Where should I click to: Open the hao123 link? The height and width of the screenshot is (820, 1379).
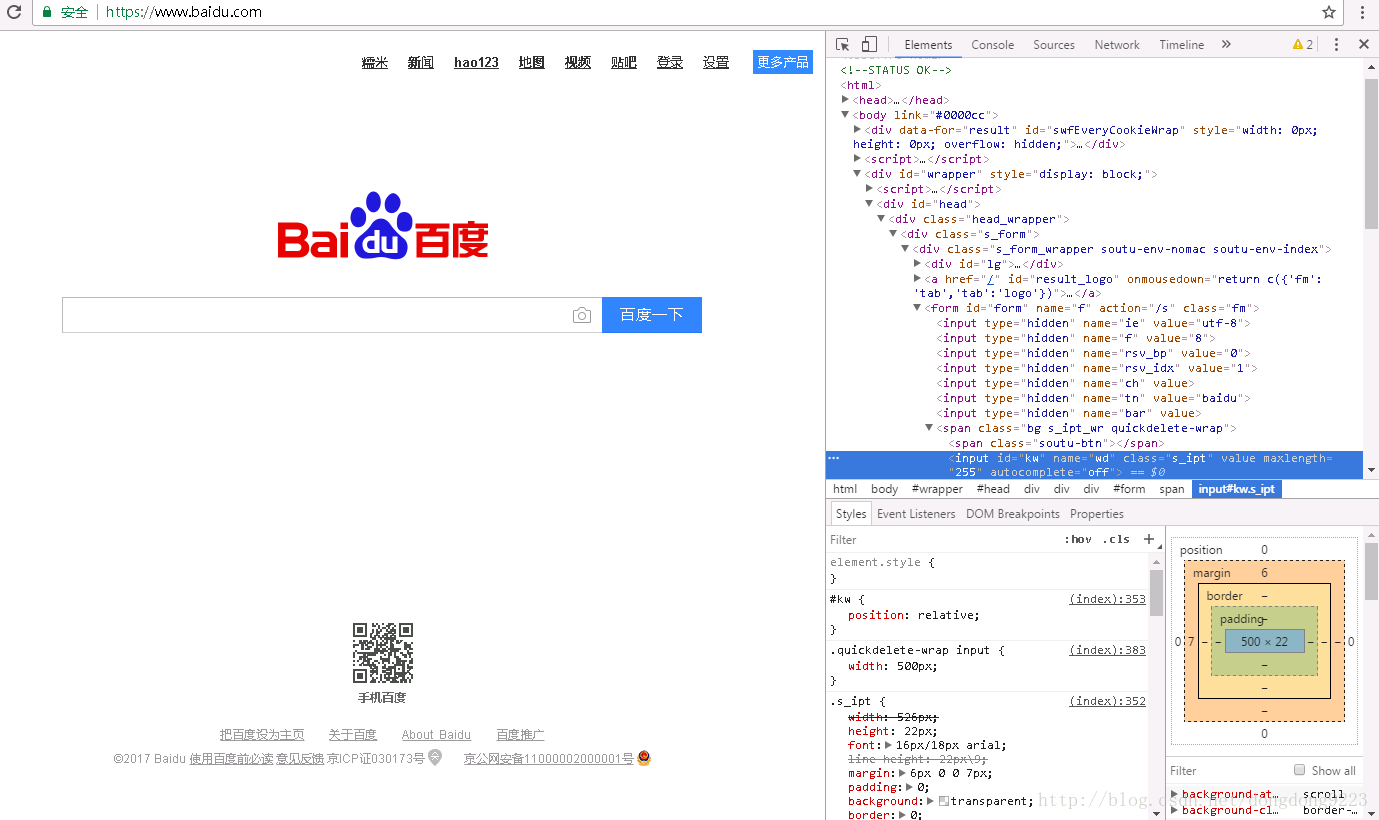click(x=476, y=62)
